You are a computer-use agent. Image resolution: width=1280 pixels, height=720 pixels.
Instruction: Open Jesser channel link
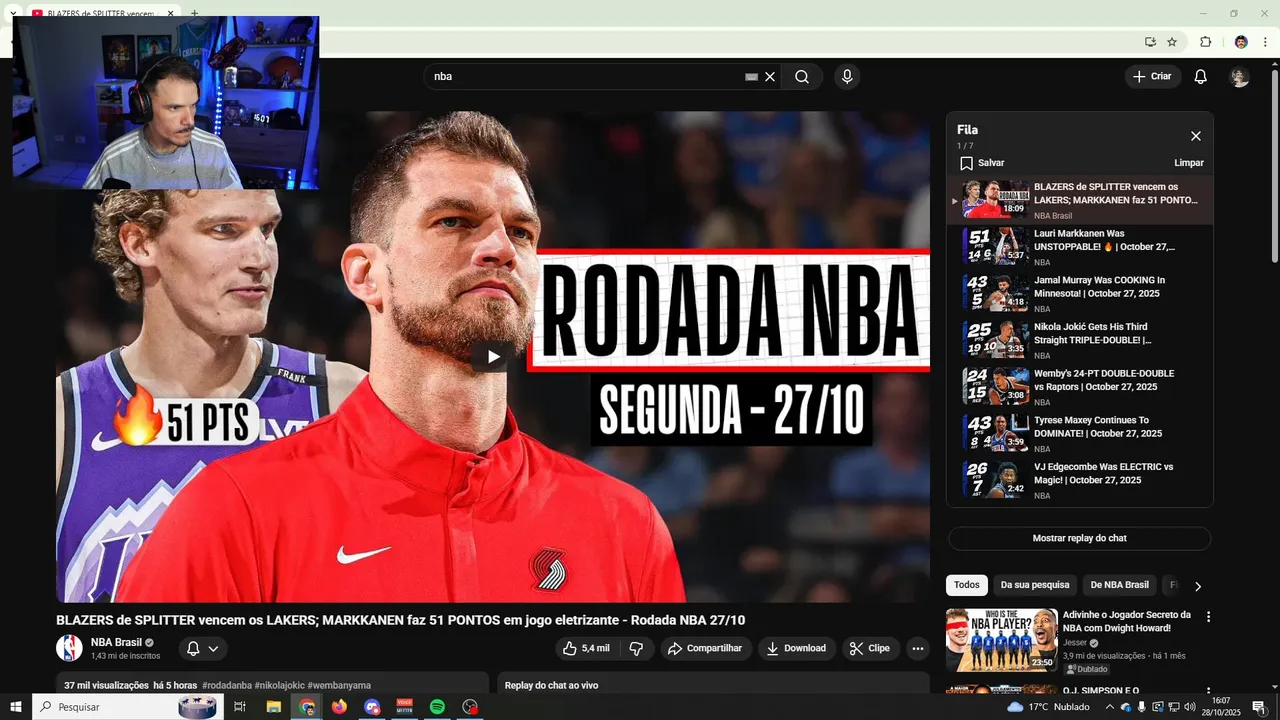pyautogui.click(x=1074, y=643)
